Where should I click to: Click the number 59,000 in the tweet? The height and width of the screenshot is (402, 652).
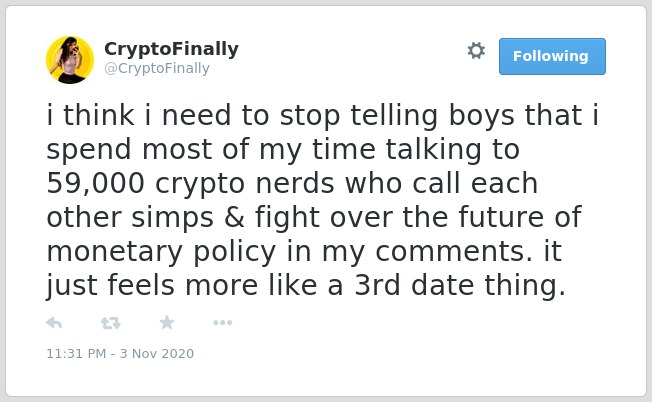[95, 183]
